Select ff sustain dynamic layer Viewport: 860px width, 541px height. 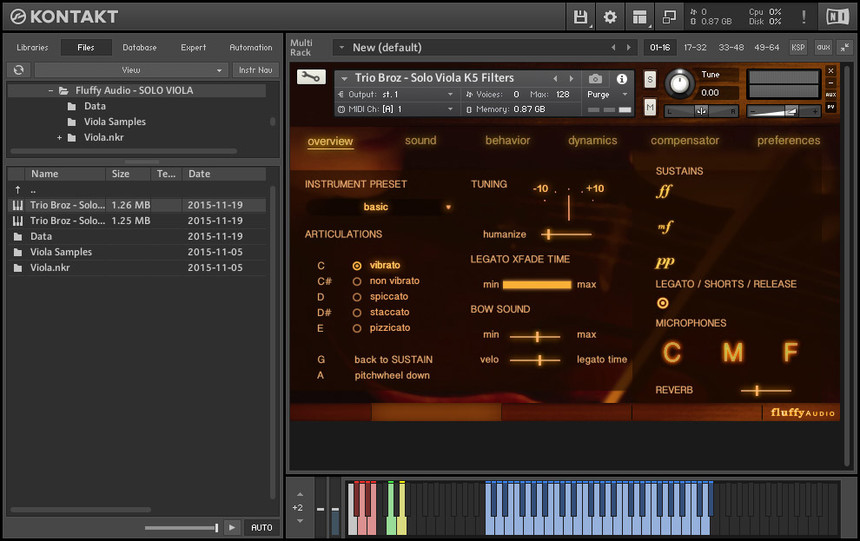pyautogui.click(x=664, y=191)
